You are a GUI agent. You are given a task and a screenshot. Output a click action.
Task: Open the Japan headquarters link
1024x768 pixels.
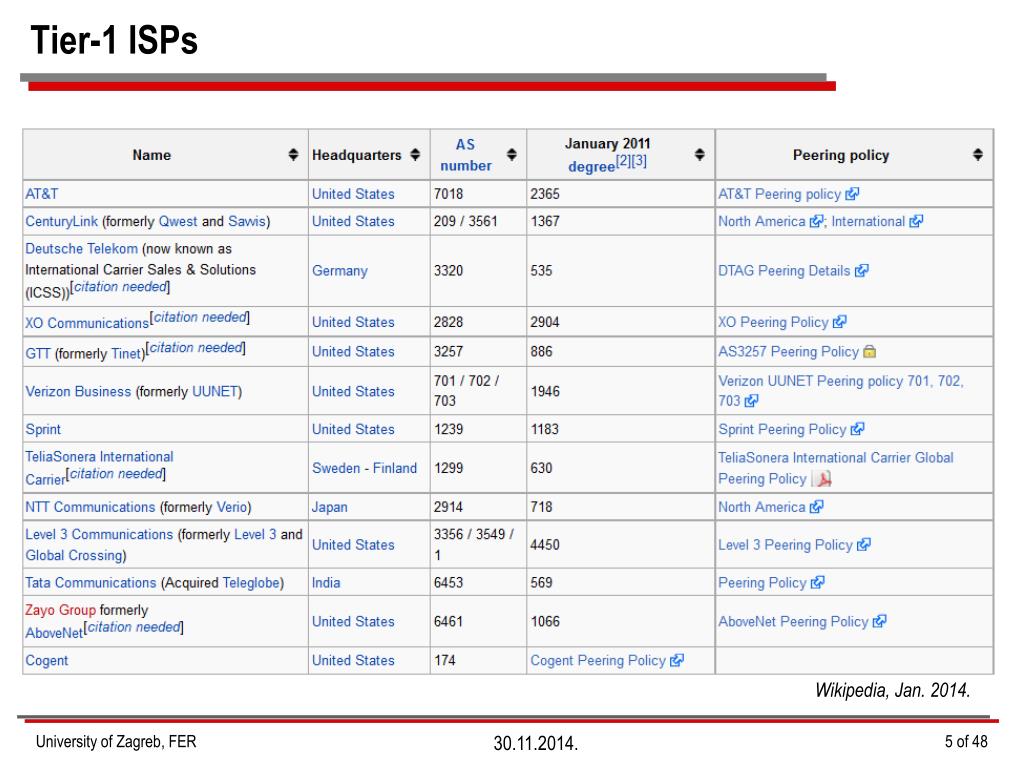click(330, 507)
